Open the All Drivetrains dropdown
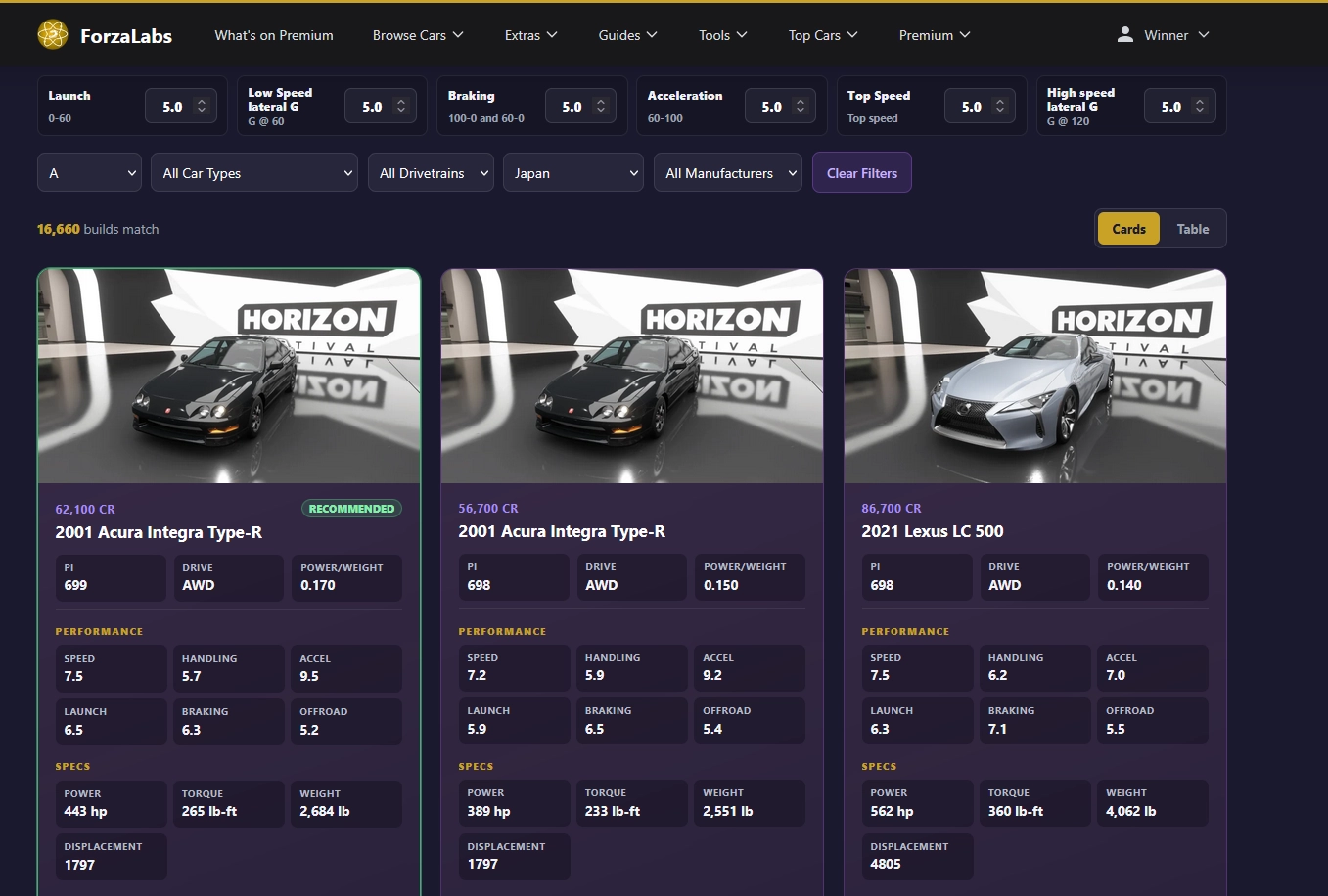Screen dimensions: 1328x896 431,173
